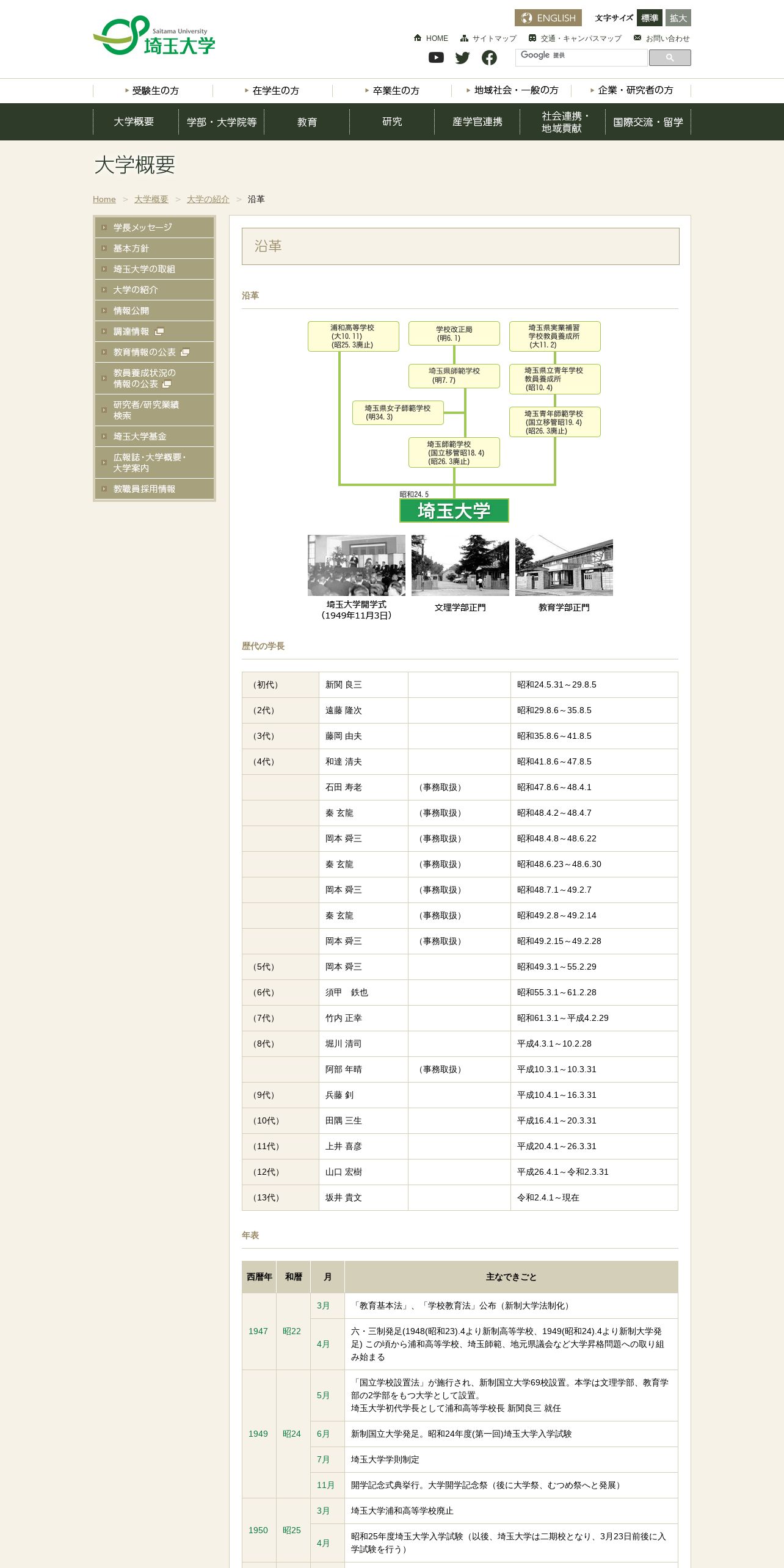Screen dimensions: 784x1568
Task: Click the ENGLISH language button
Action: click(548, 18)
